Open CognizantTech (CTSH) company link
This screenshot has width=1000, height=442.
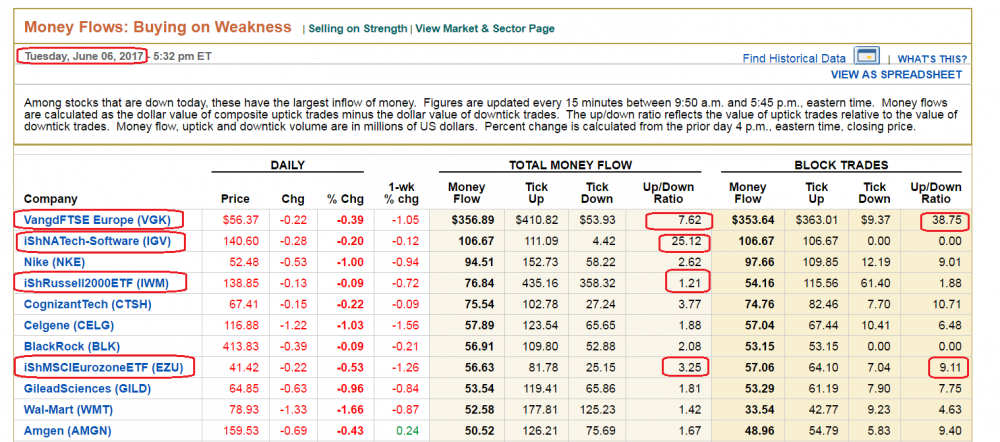point(87,304)
